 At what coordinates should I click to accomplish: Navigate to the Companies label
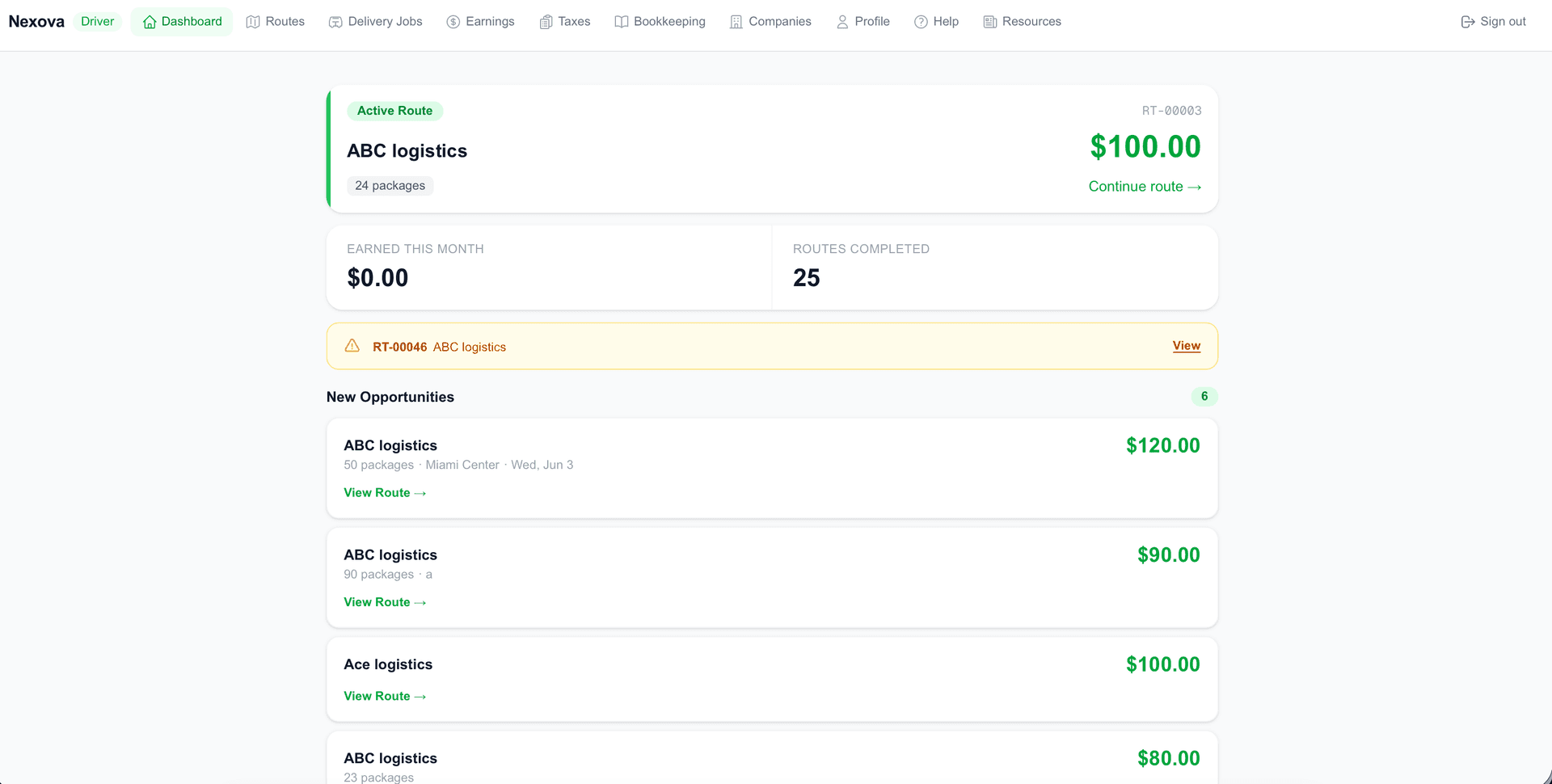coord(780,22)
